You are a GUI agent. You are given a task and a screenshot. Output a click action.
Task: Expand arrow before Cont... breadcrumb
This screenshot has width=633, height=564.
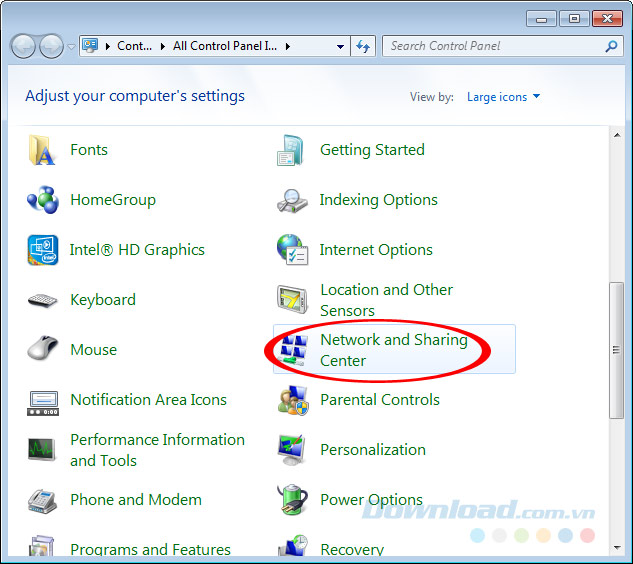(x=108, y=46)
